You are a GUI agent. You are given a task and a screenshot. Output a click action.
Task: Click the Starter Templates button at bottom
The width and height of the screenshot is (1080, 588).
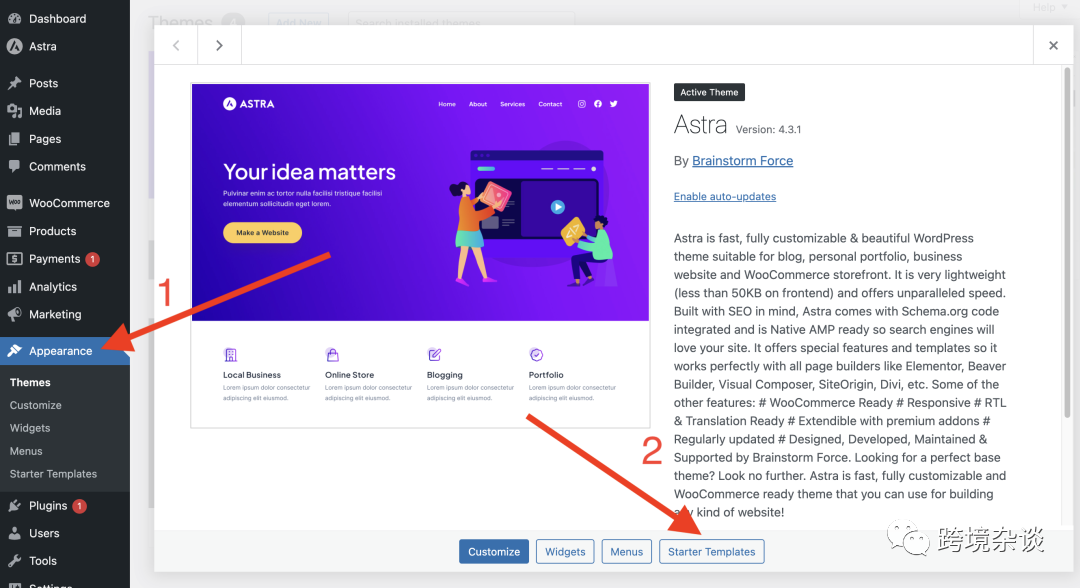712,552
